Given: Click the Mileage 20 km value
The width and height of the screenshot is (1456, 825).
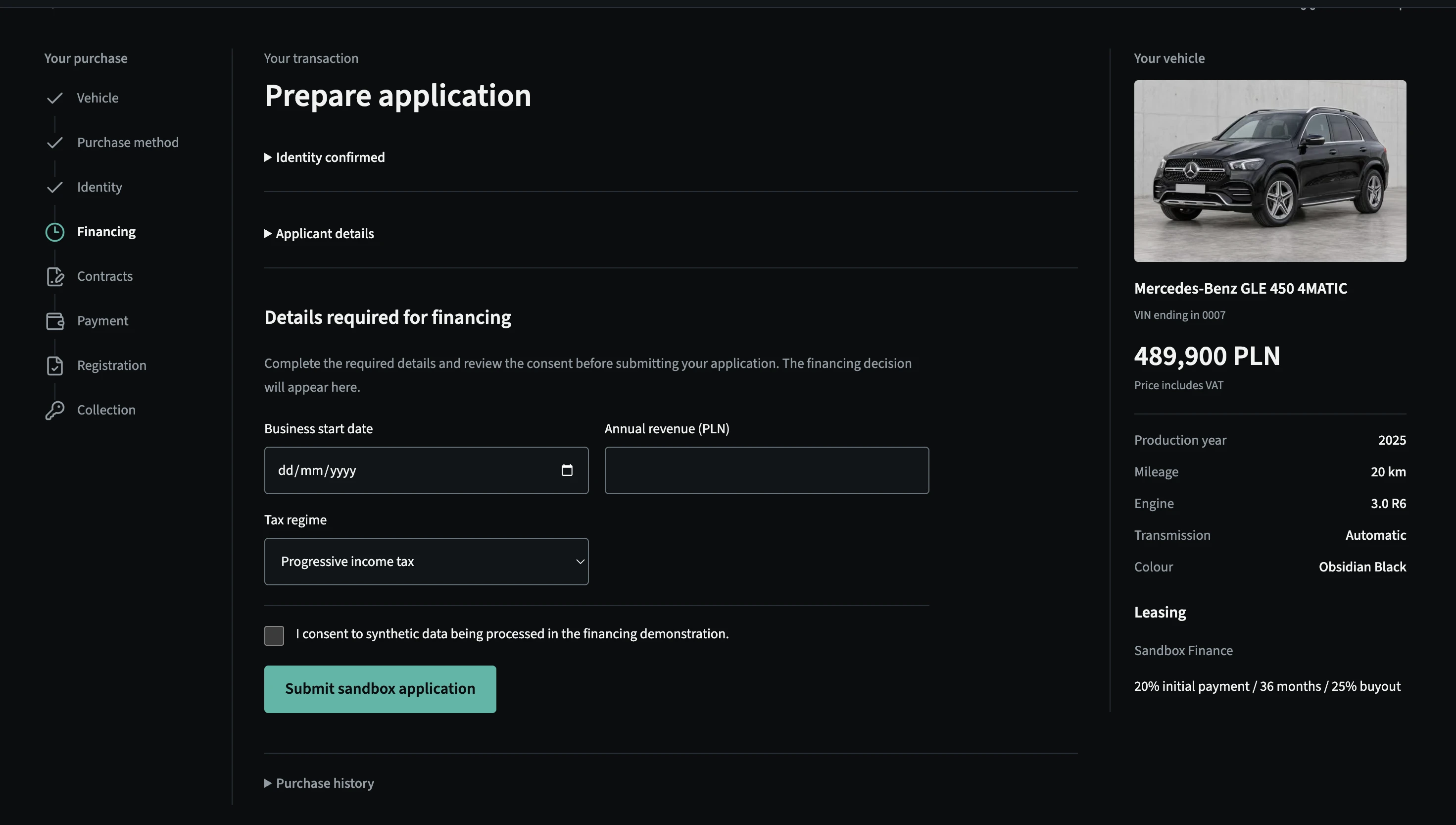Looking at the screenshot, I should 1388,472.
